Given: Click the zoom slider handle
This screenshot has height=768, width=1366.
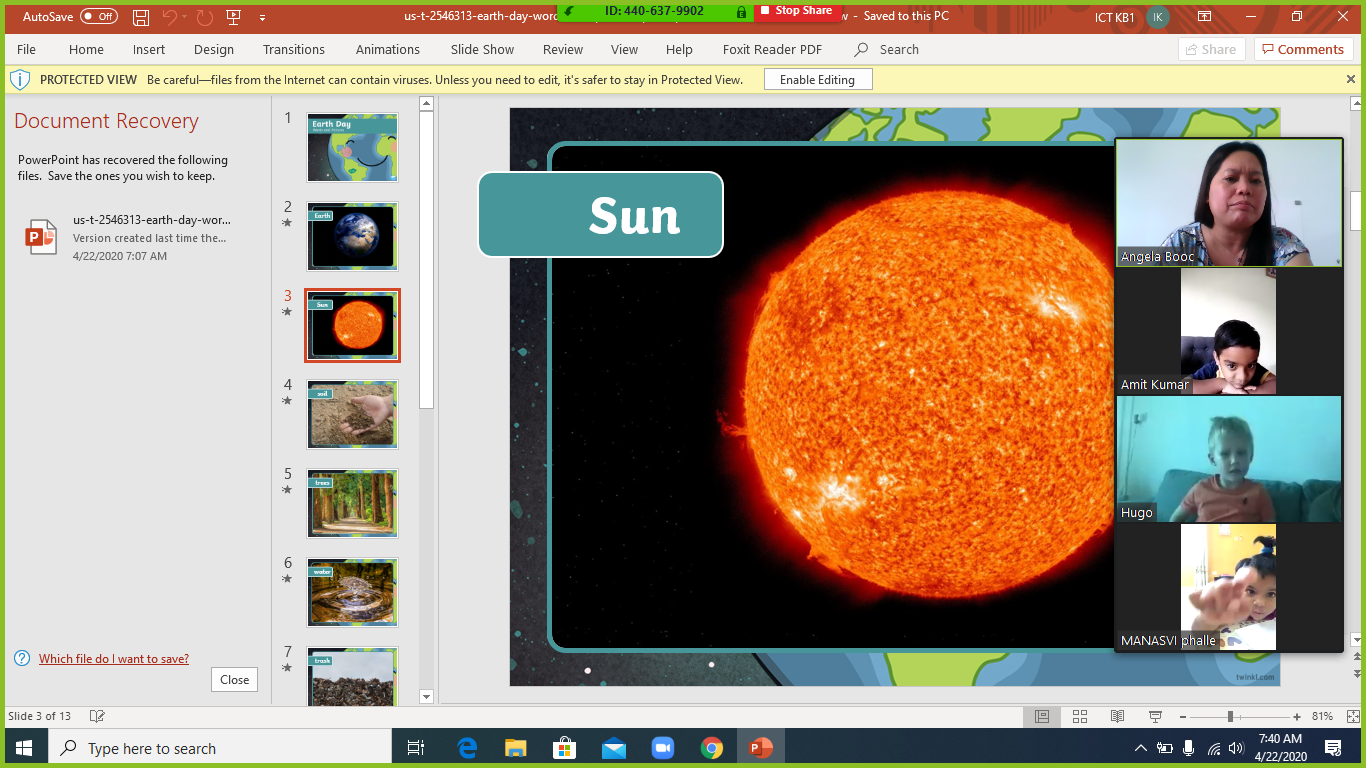Looking at the screenshot, I should point(1230,716).
